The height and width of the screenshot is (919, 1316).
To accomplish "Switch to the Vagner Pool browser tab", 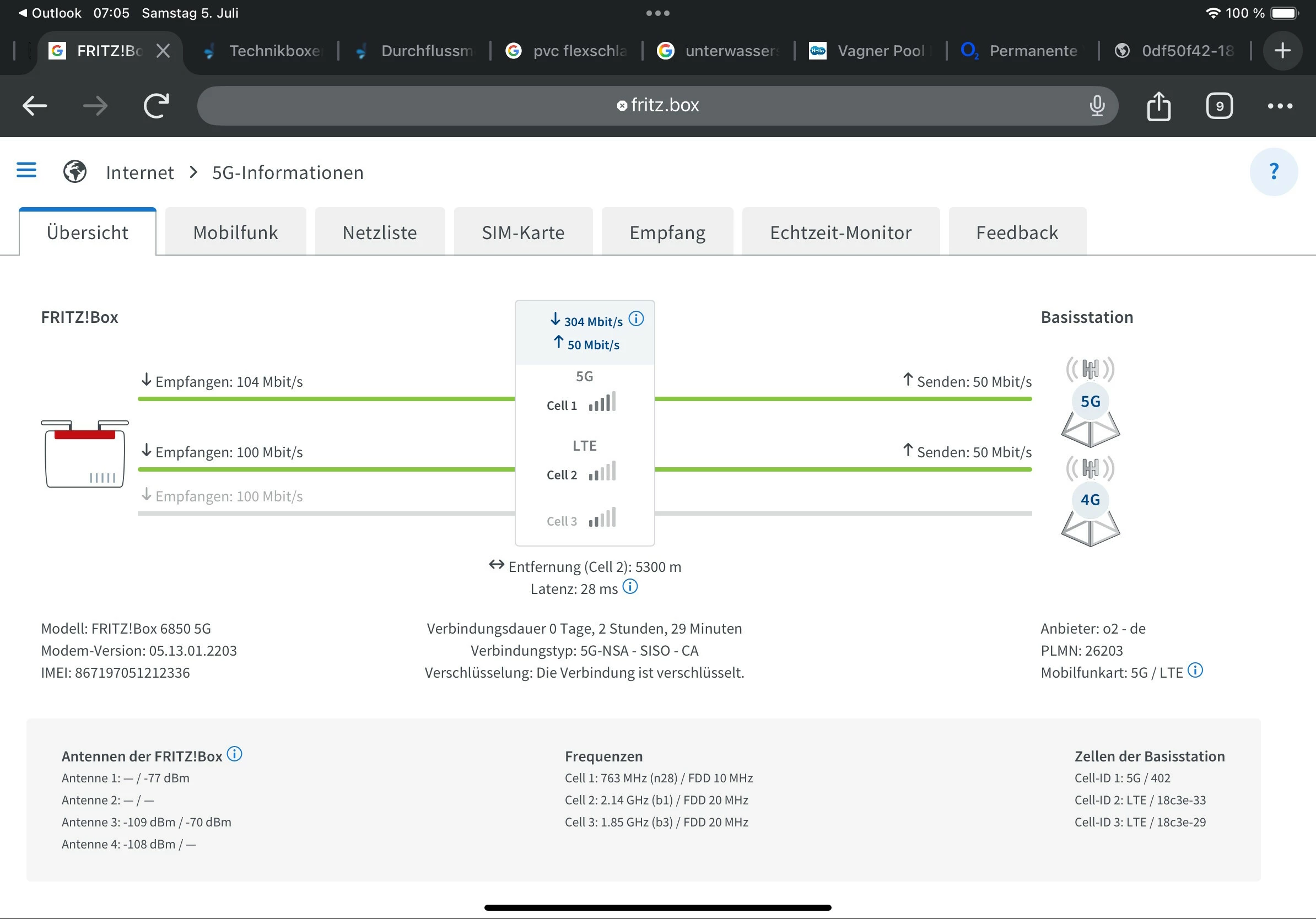I will pyautogui.click(x=870, y=51).
